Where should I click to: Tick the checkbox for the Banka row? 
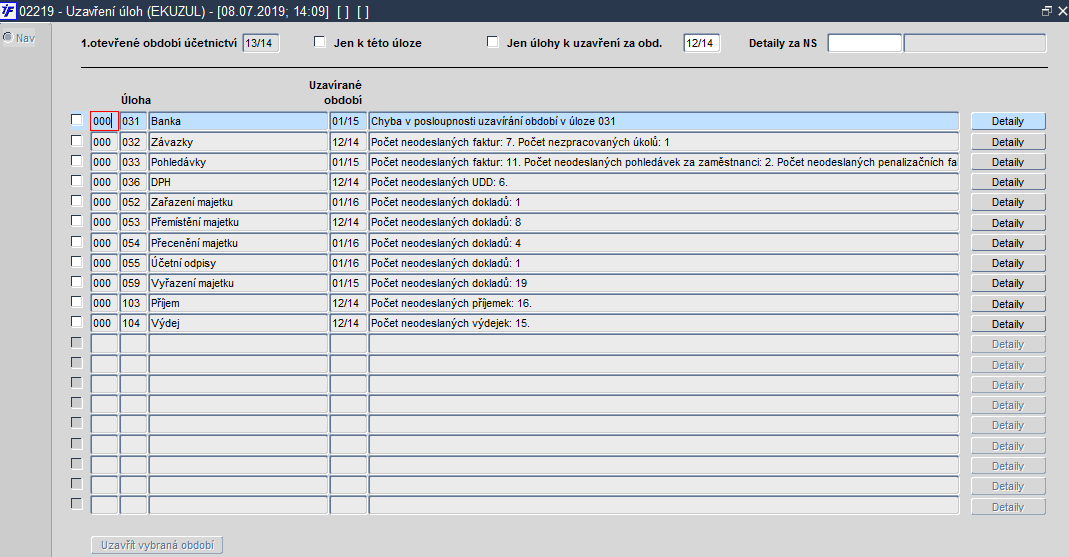click(x=76, y=121)
